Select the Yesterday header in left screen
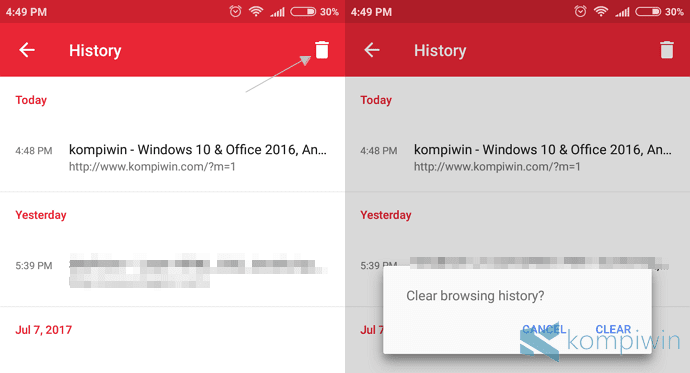This screenshot has width=690, height=373. (41, 215)
